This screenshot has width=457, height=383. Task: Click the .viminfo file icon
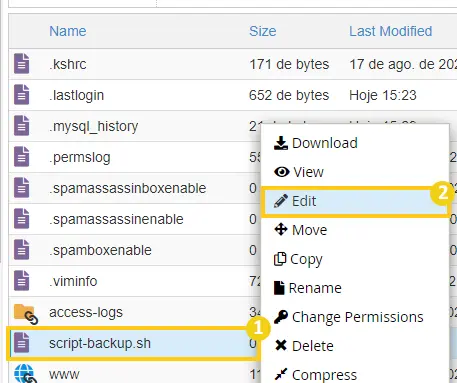point(22,280)
